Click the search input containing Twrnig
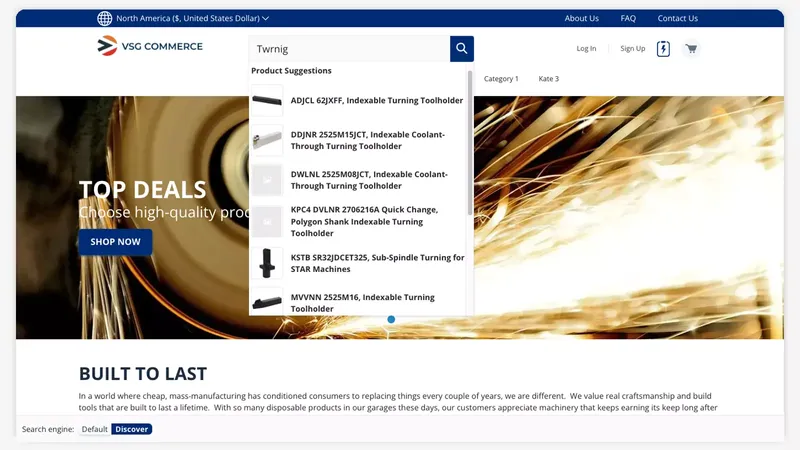The width and height of the screenshot is (800, 450). pos(349,49)
